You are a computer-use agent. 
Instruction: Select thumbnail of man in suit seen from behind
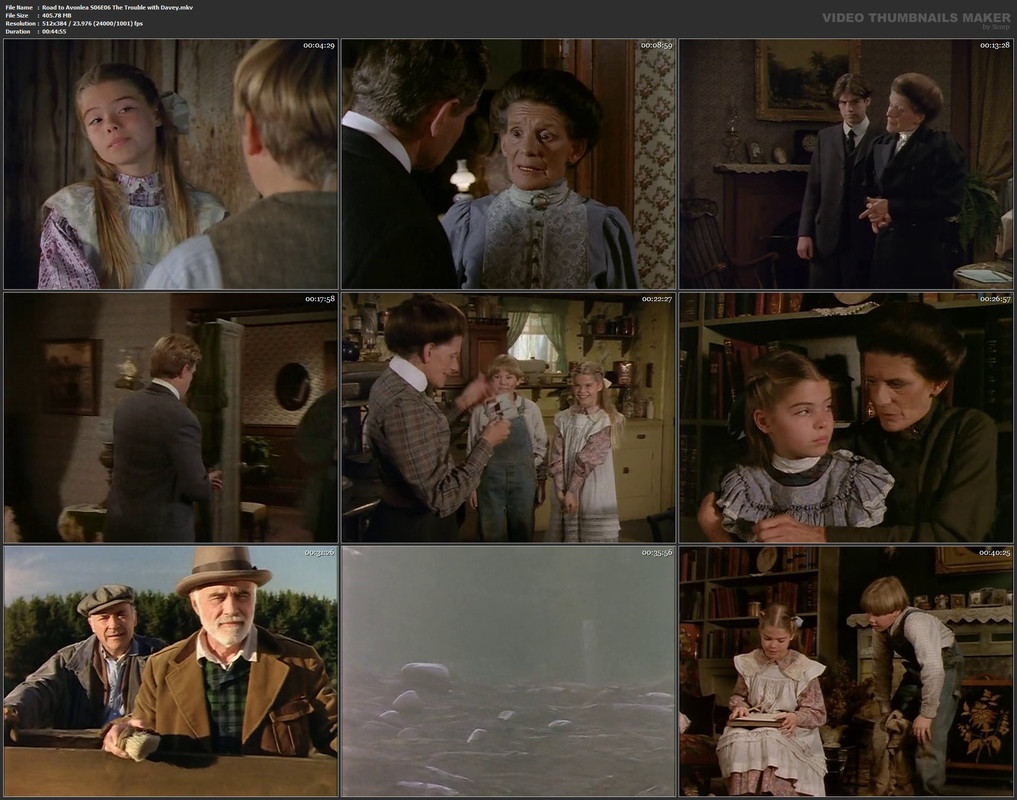point(171,418)
